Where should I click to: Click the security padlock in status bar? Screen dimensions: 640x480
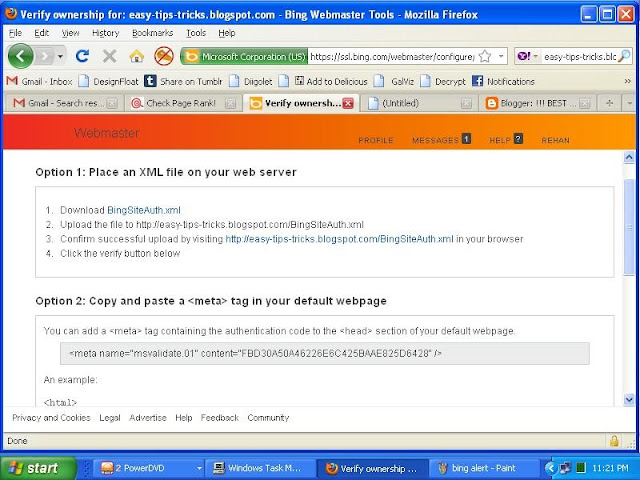point(614,441)
